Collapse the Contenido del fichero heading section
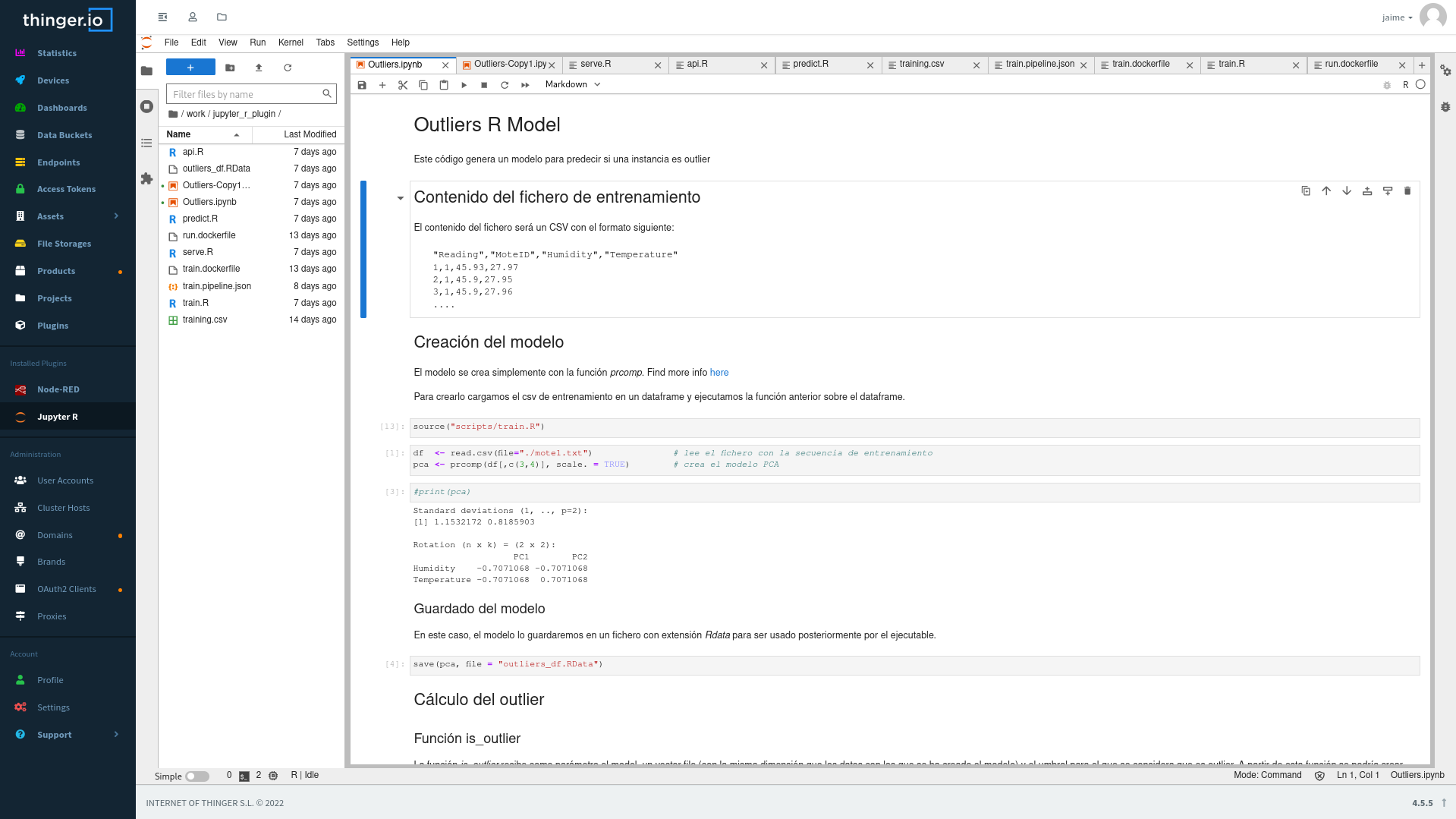 (400, 198)
